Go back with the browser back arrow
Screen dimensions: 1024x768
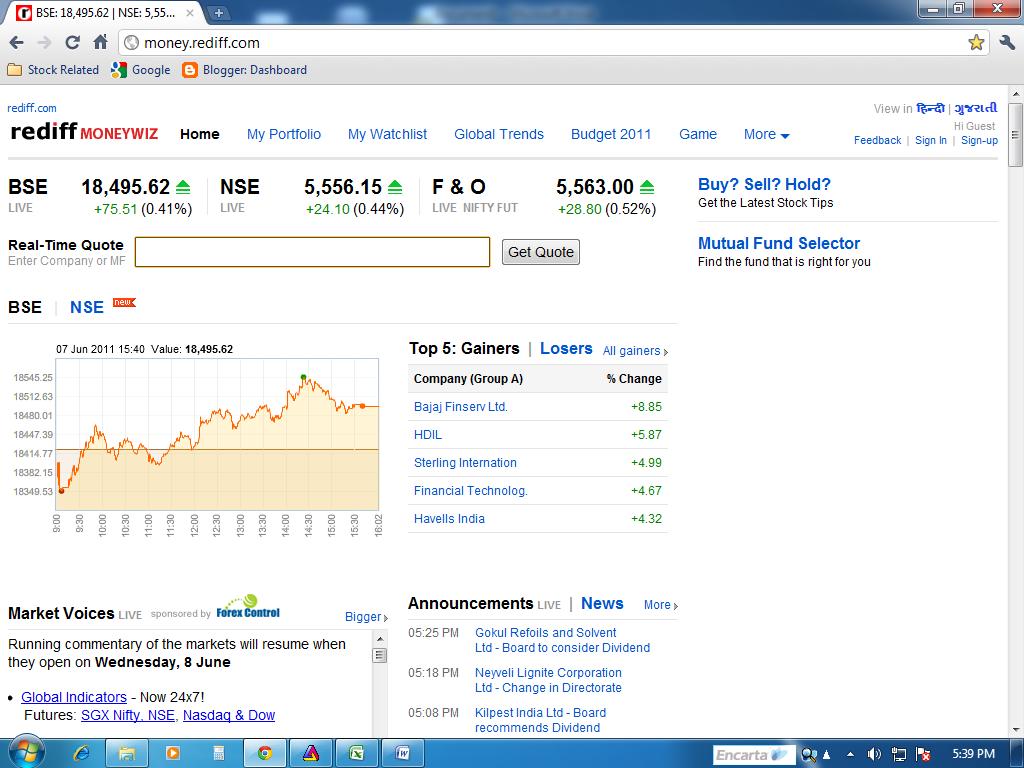[16, 43]
